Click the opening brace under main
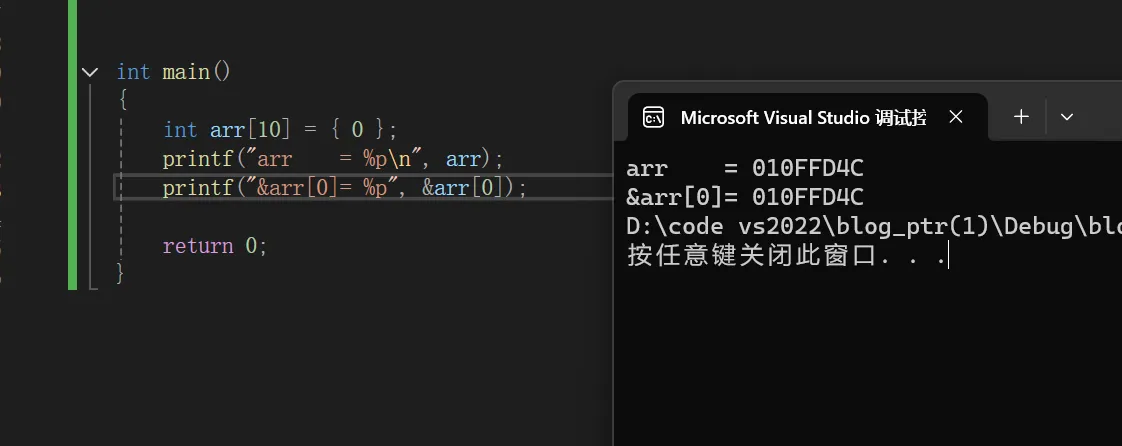 pyautogui.click(x=122, y=100)
